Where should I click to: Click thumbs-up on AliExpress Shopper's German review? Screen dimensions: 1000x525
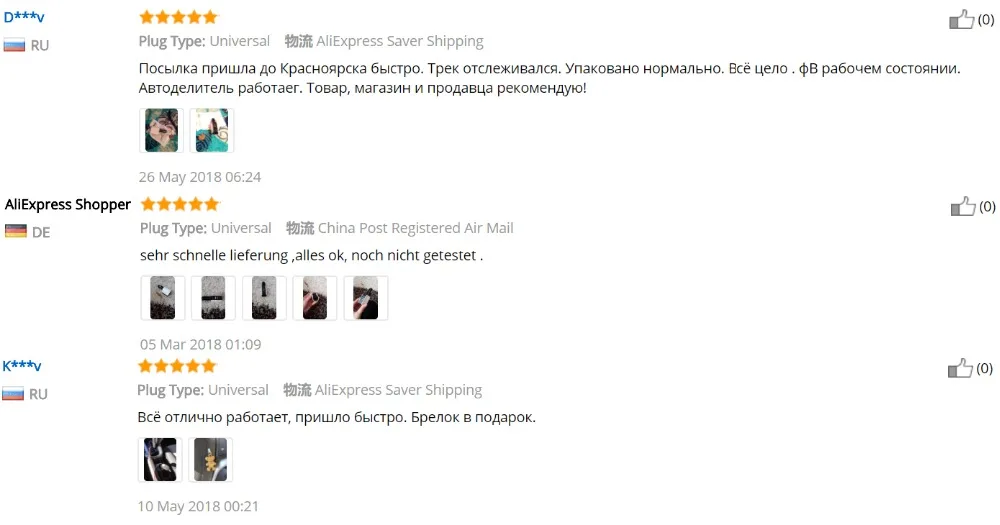963,207
